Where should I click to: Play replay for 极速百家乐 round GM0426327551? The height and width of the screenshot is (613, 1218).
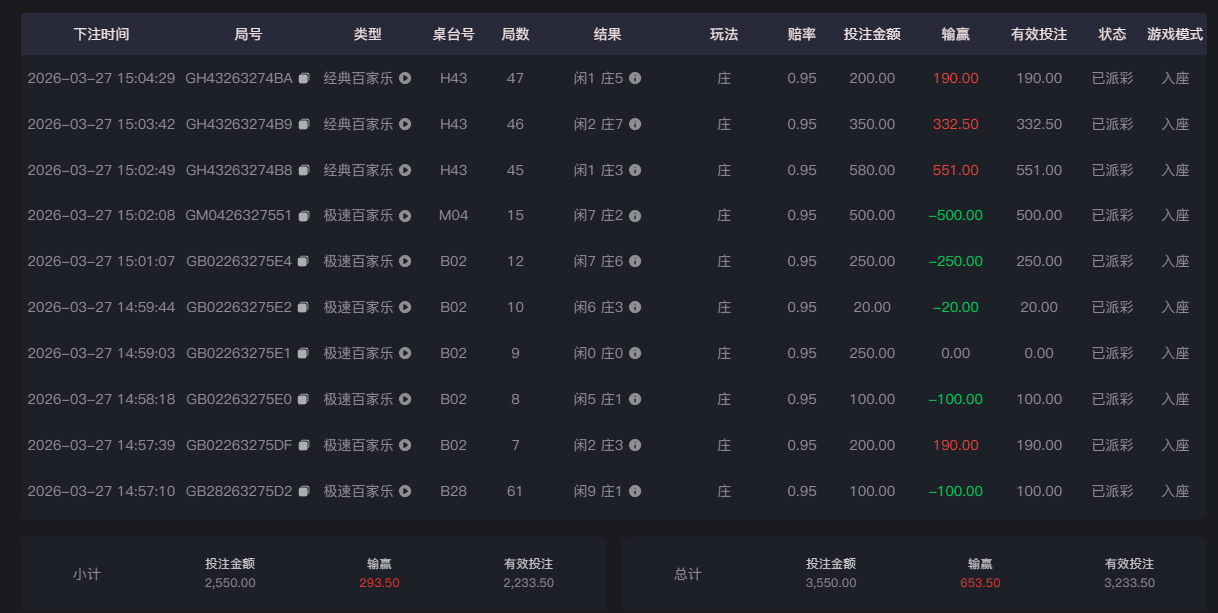point(404,215)
